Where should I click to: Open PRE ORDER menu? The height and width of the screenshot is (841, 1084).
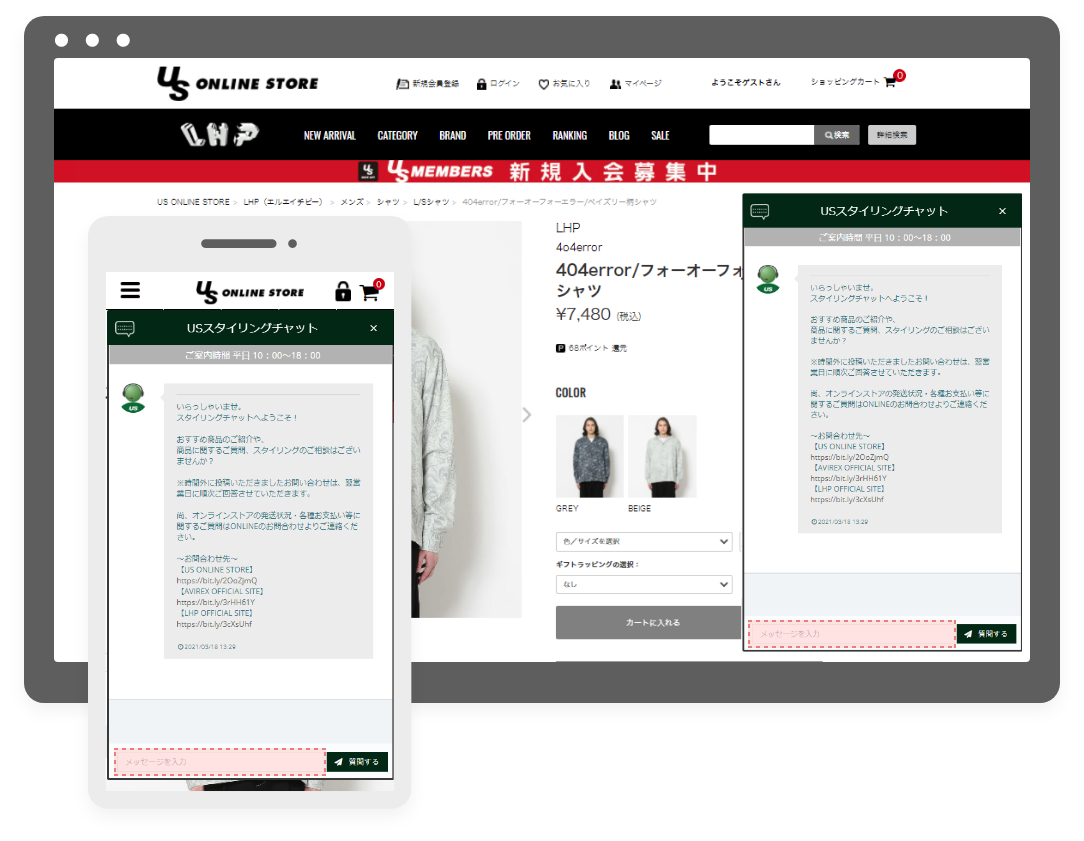[509, 135]
